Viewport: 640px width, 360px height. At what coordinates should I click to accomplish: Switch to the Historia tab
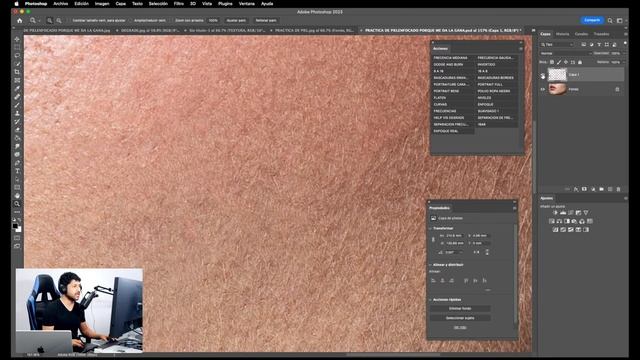562,34
